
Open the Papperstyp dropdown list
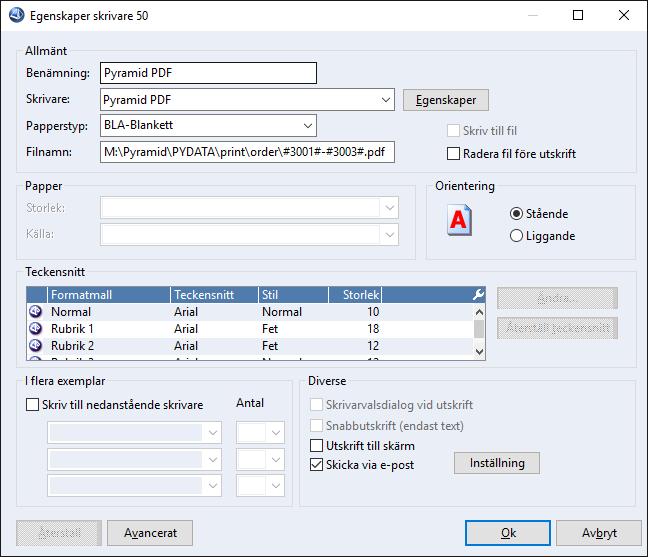[308, 126]
